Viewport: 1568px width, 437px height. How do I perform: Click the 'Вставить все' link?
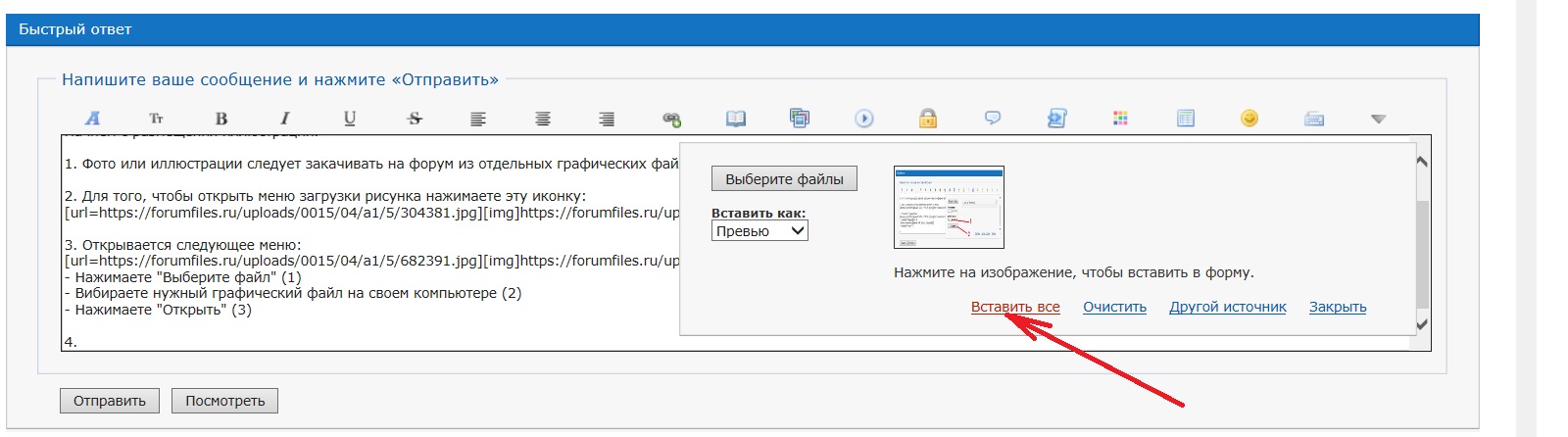point(1015,307)
